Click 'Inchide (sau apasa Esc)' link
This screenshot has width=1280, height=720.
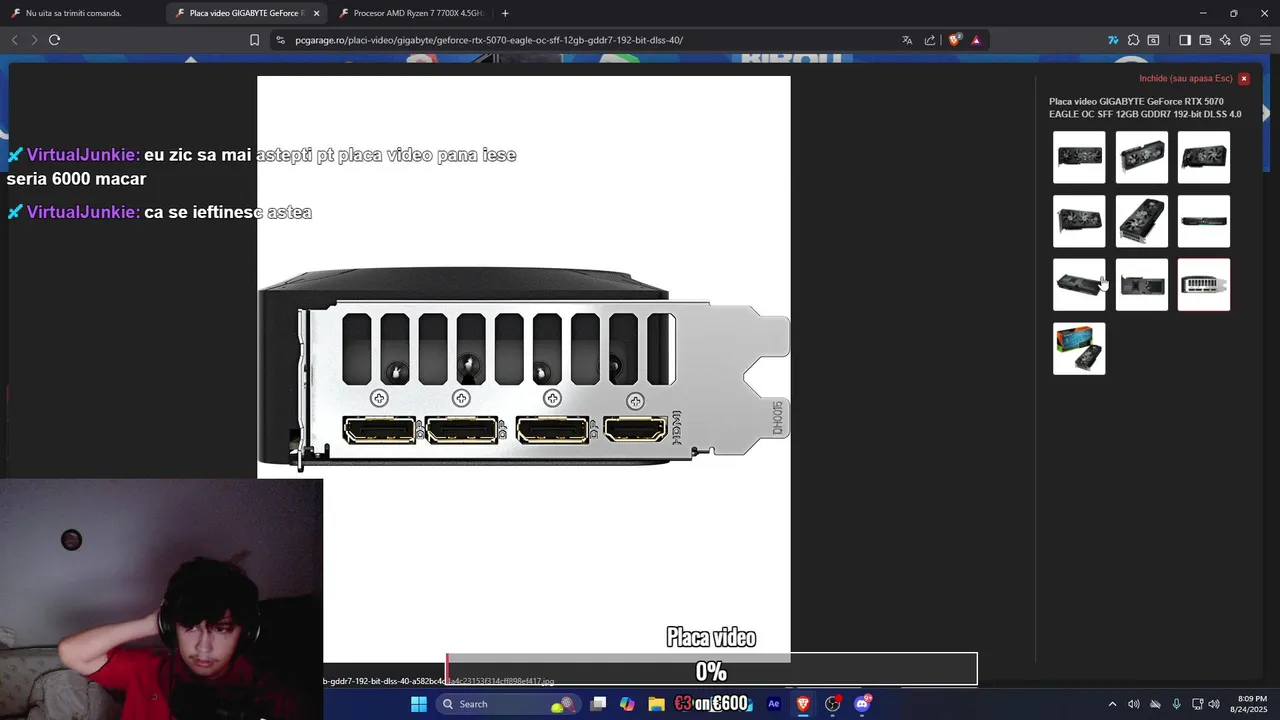point(1186,79)
